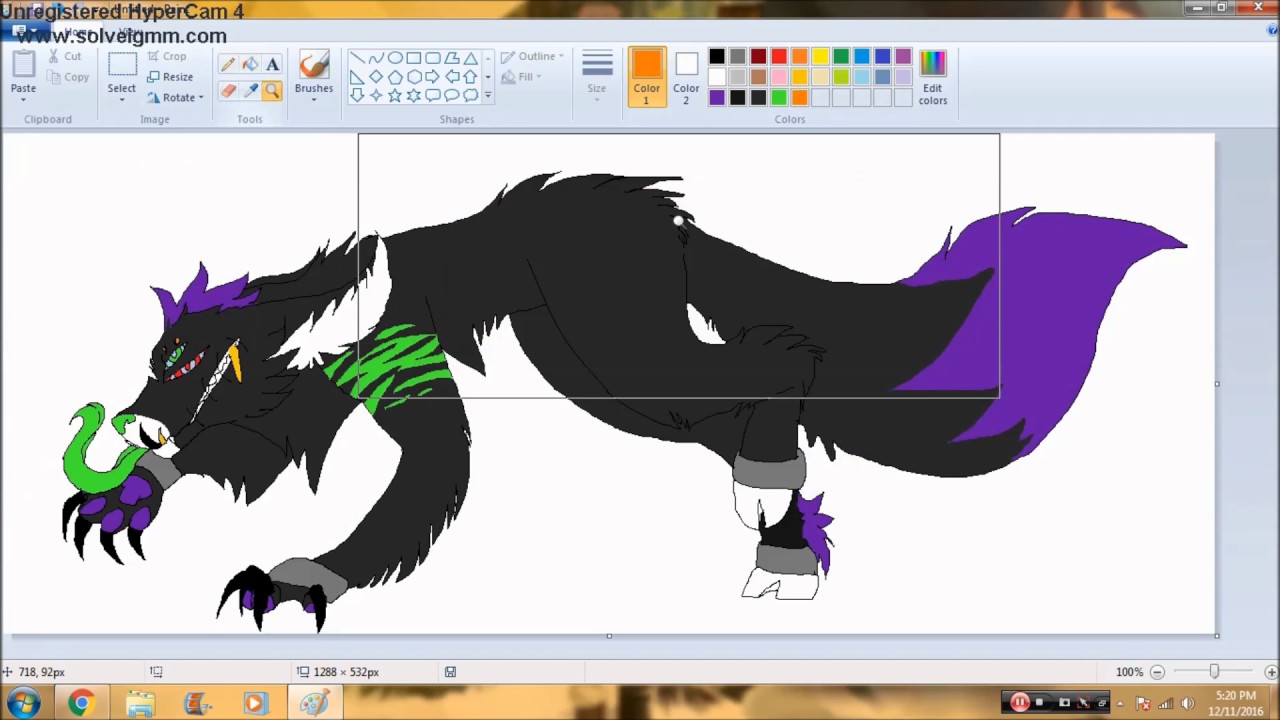Open the Rotate dropdown
1280x720 pixels.
tap(175, 97)
